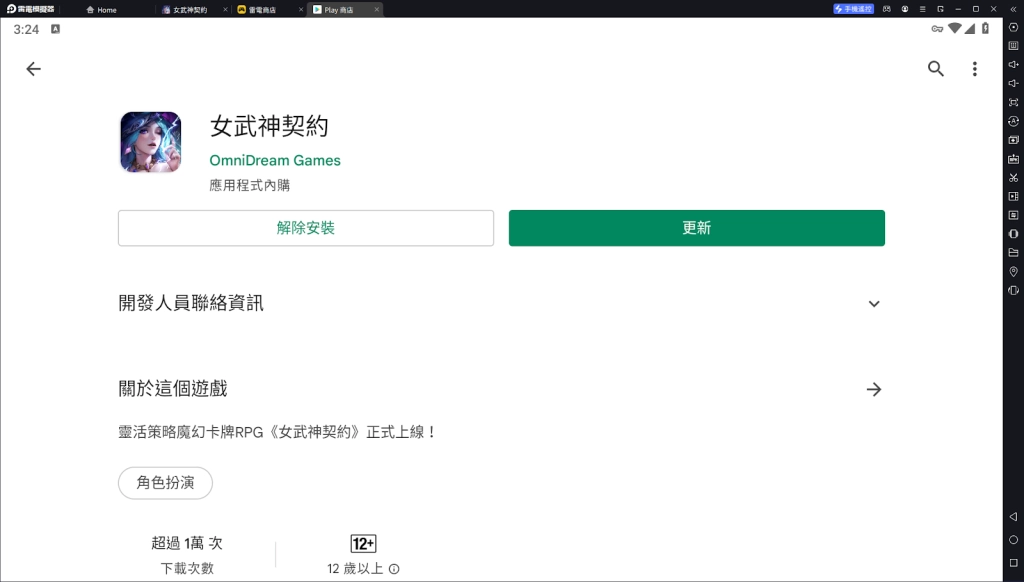
Task: Collapse the right sidebar with double chevron
Action: pos(1013,9)
